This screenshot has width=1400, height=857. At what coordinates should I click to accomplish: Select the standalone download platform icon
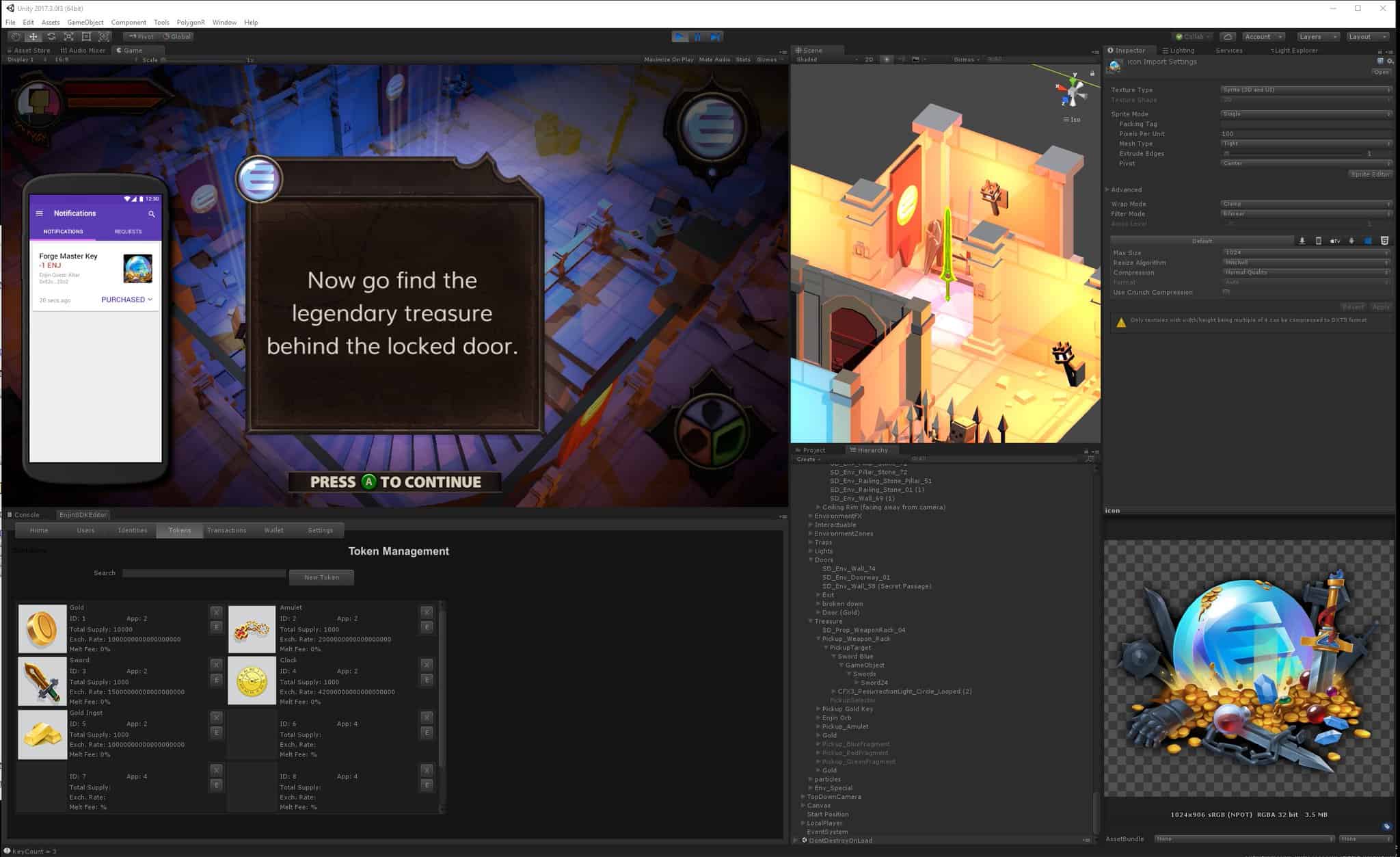click(1302, 241)
